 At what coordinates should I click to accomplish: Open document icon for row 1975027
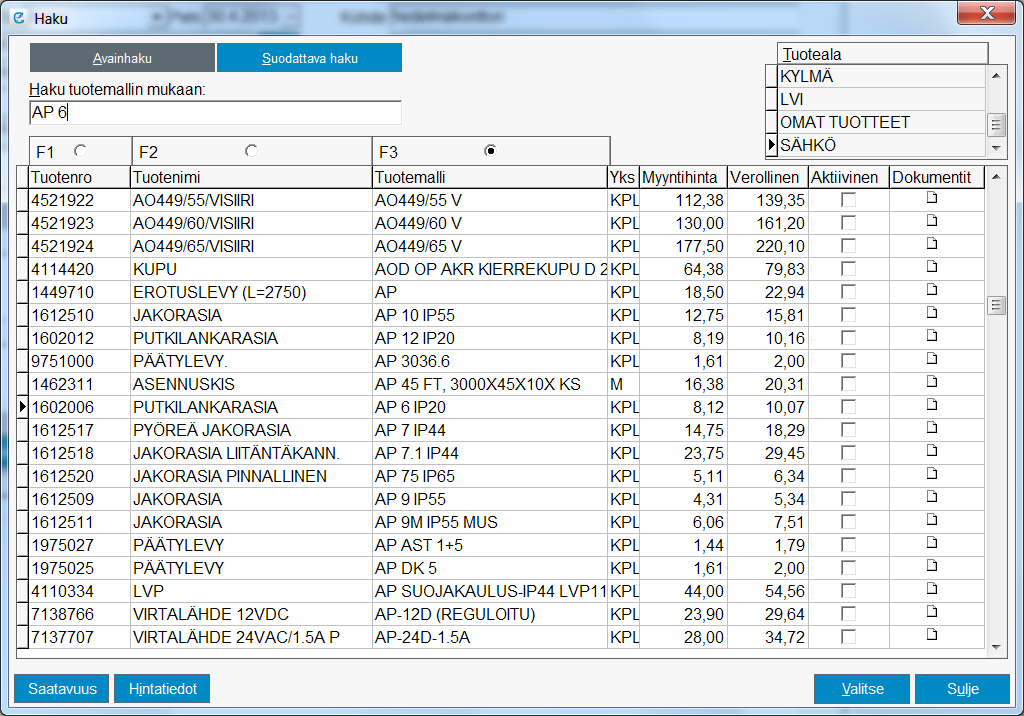[932, 543]
